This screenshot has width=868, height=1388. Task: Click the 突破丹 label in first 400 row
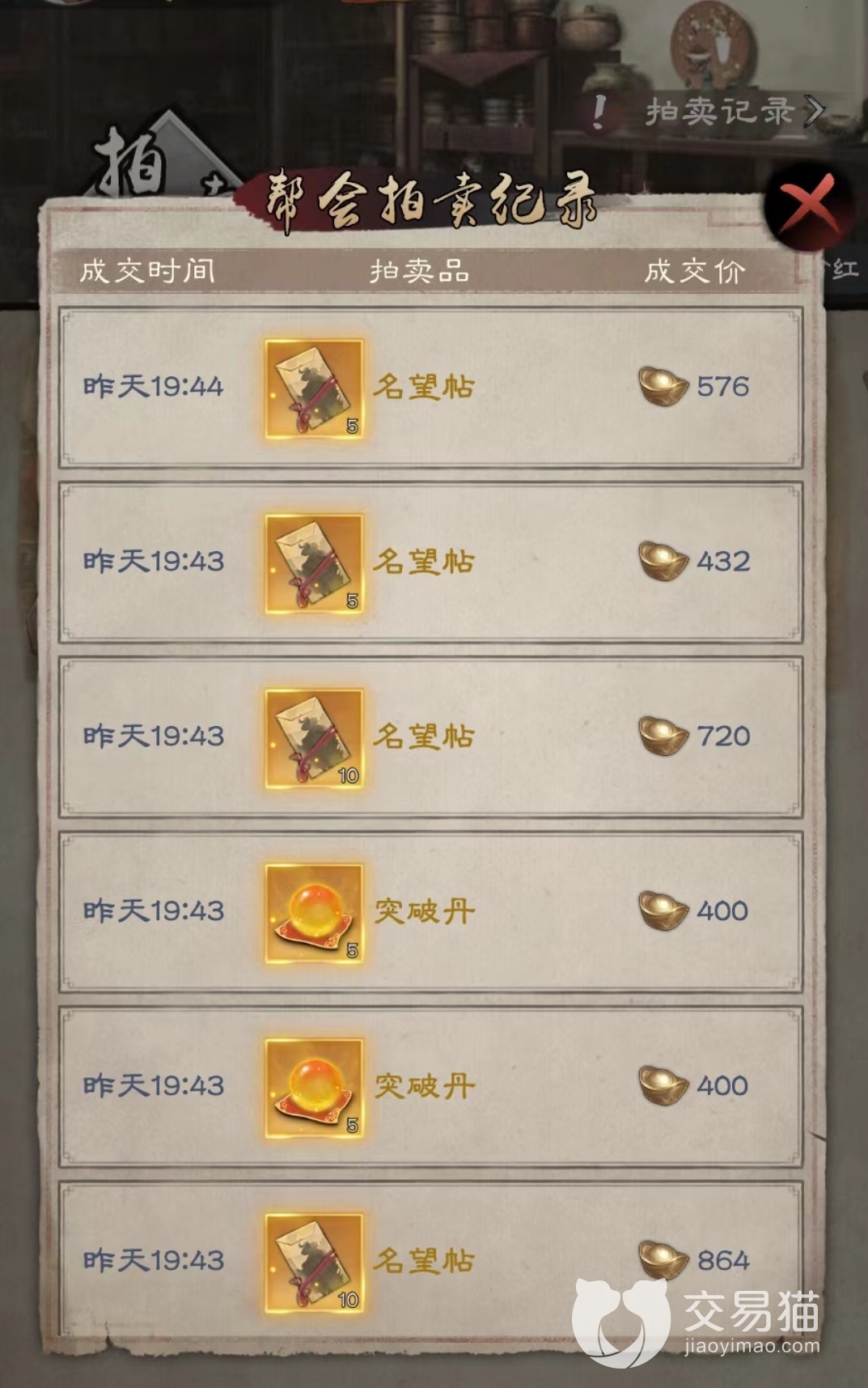click(x=424, y=911)
